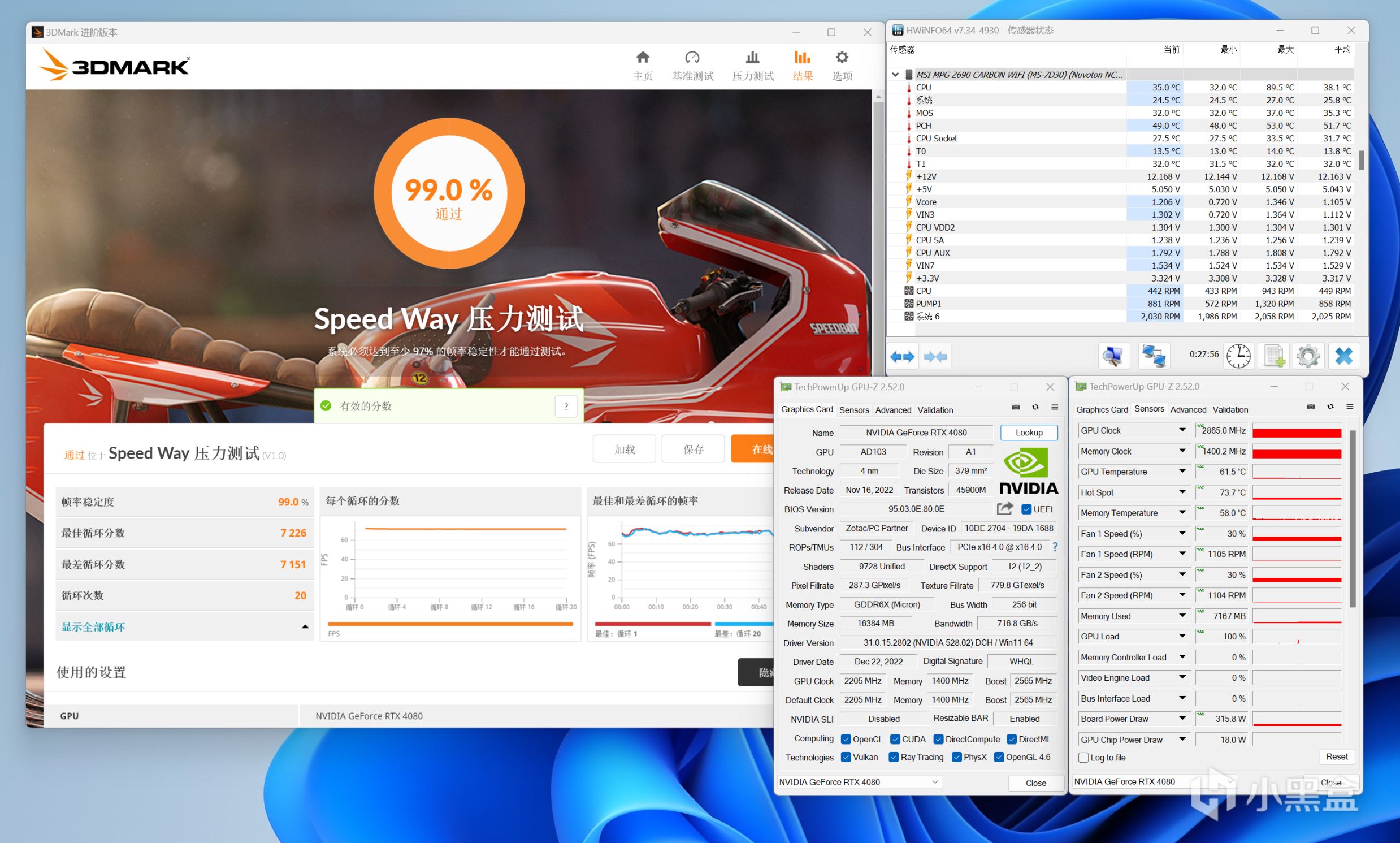Toggle Ray Tracing technology checkbox

pyautogui.click(x=894, y=757)
